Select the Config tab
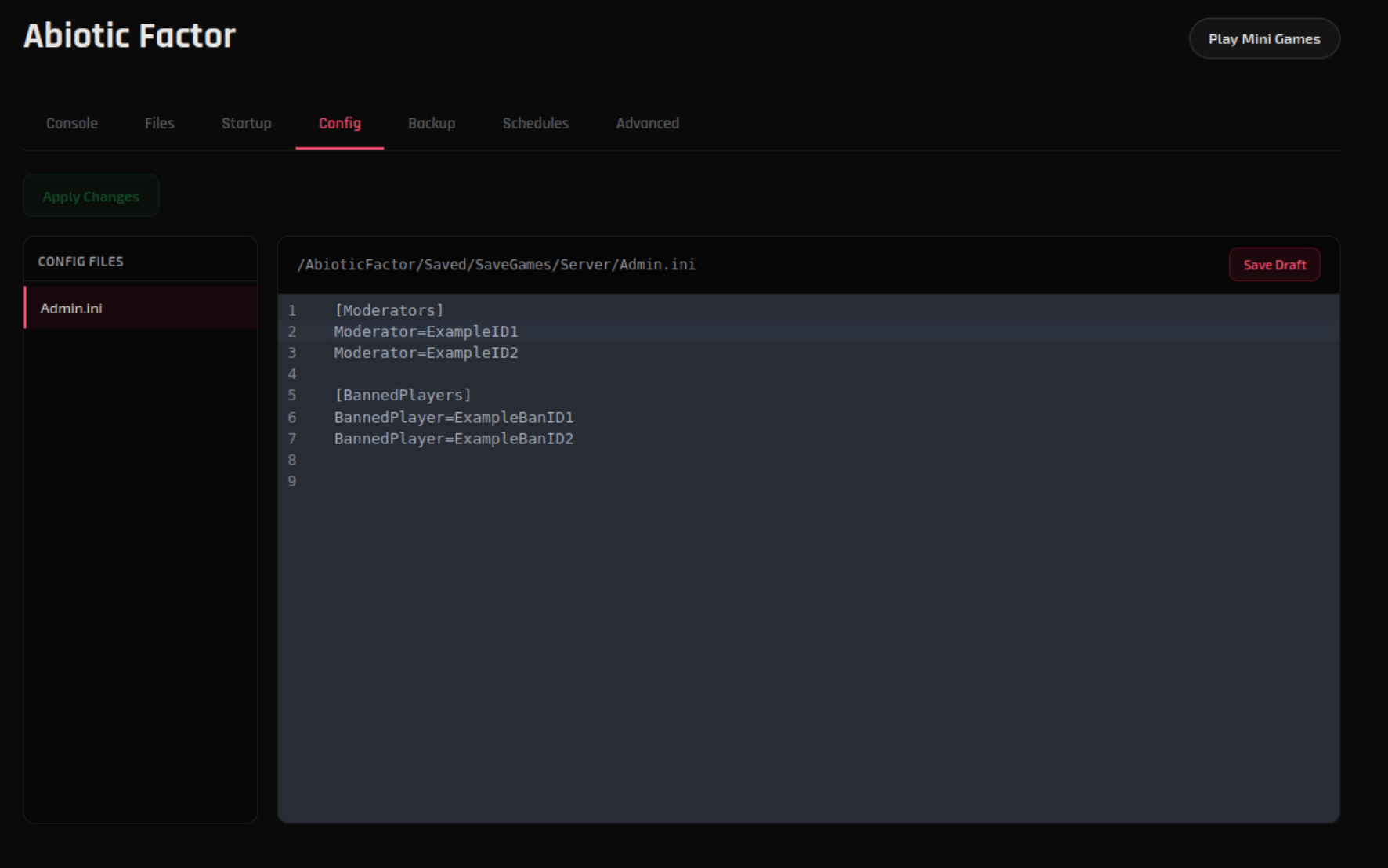 point(339,123)
